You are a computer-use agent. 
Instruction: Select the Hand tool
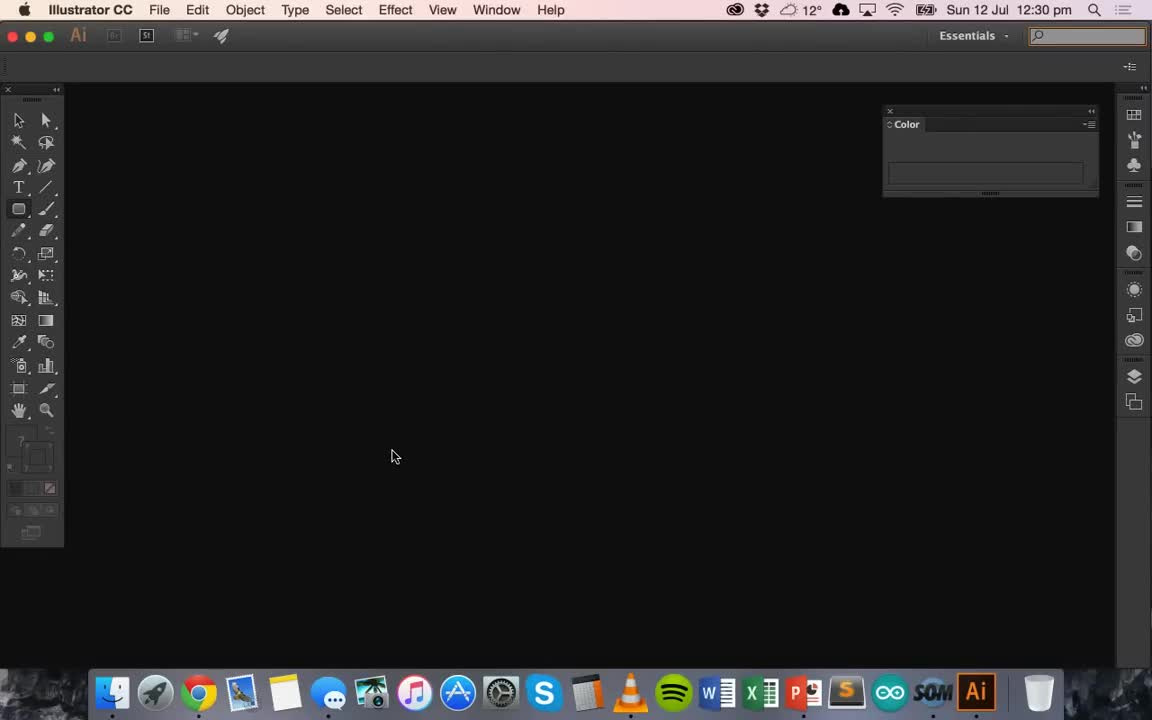point(18,411)
